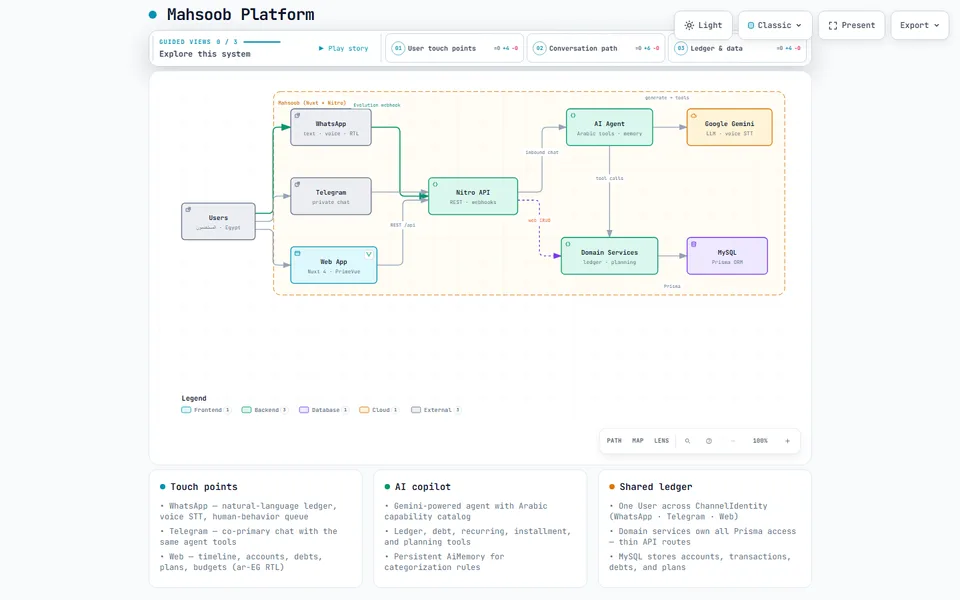This screenshot has width=960, height=600.
Task: Click the AI copilot card heading
Action: pos(422,487)
